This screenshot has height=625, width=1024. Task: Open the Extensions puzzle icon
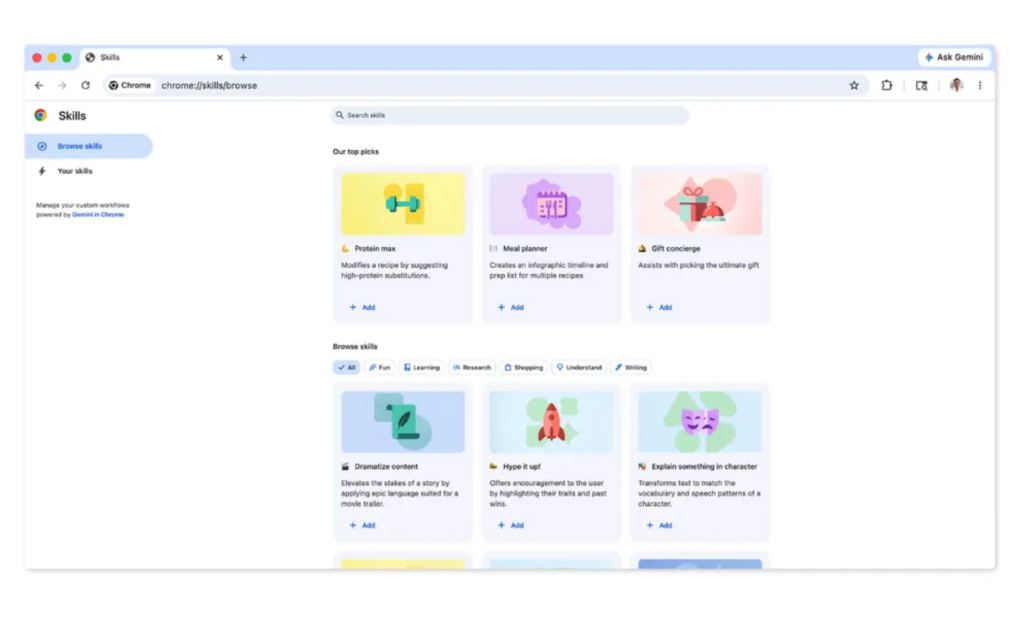(886, 86)
